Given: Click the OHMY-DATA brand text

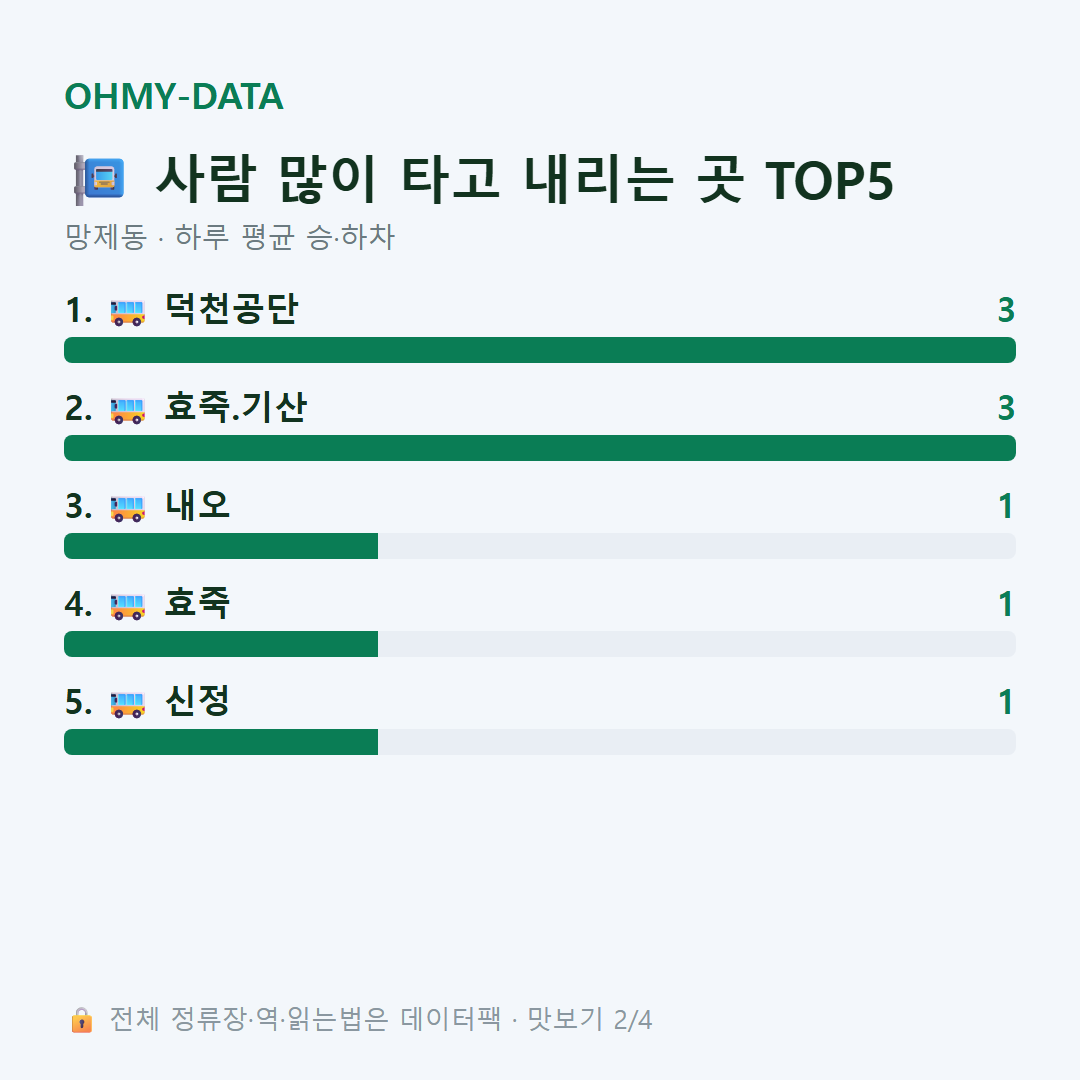Looking at the screenshot, I should pyautogui.click(x=174, y=96).
